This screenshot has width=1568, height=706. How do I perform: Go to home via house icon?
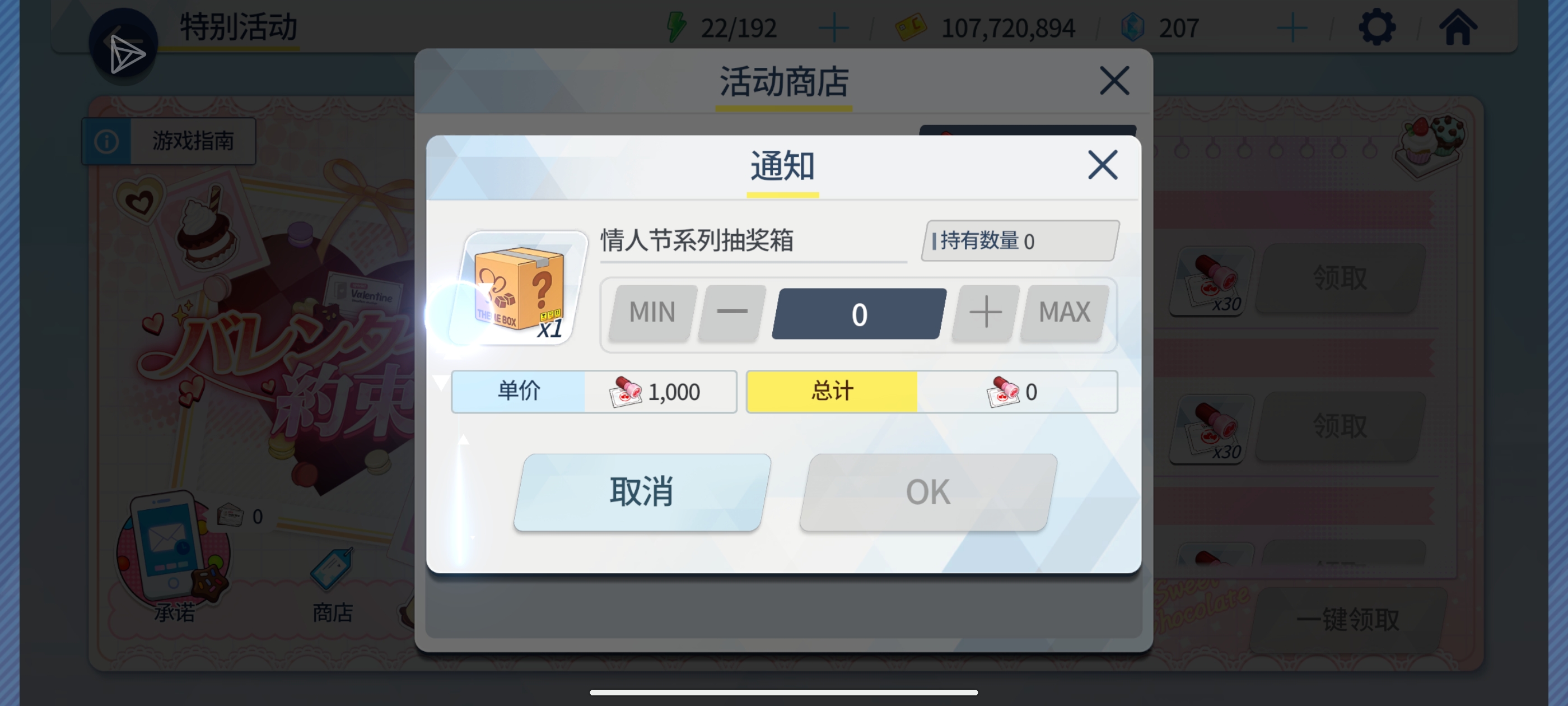[x=1458, y=27]
